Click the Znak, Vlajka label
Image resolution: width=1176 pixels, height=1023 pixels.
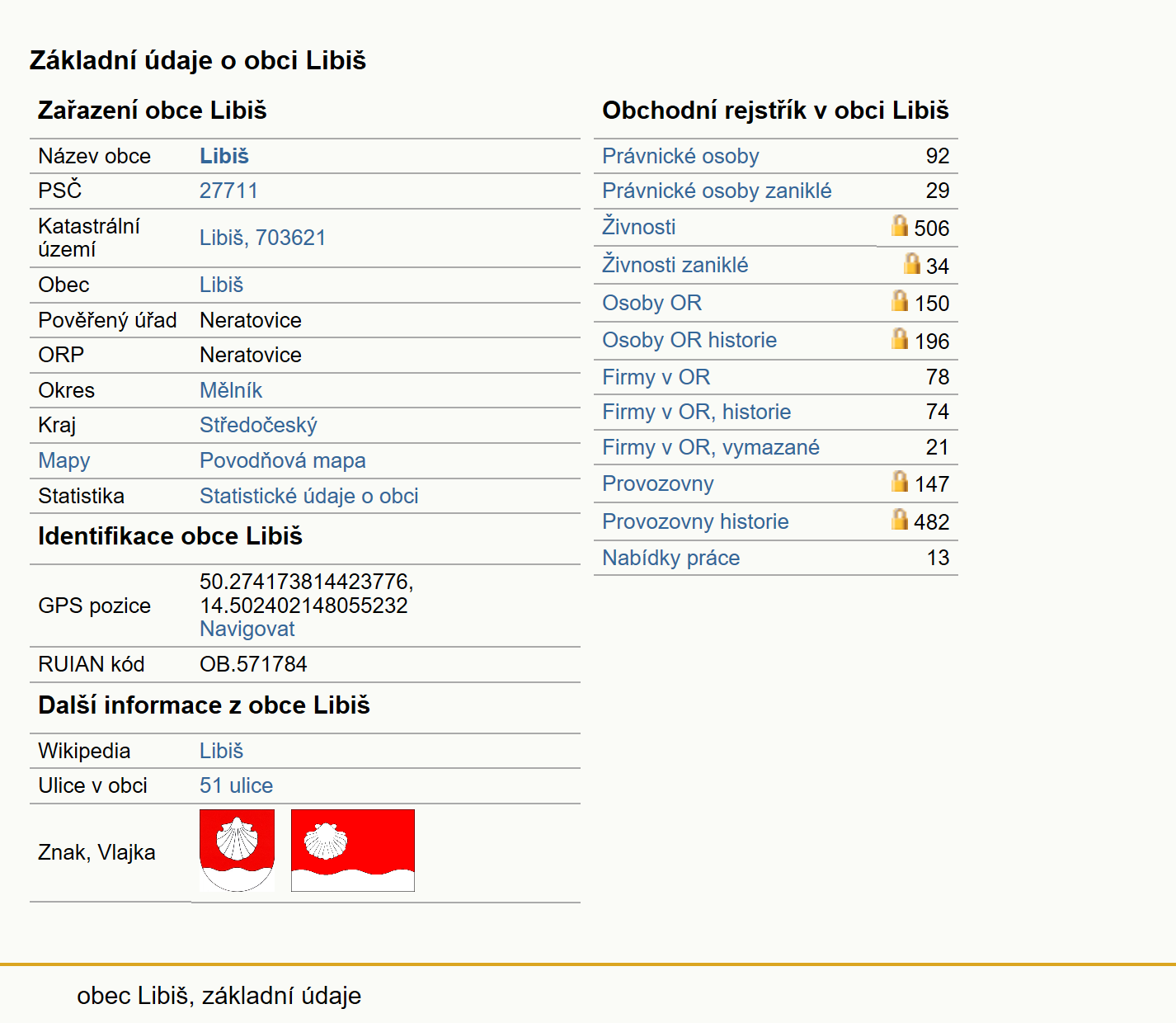pos(96,852)
